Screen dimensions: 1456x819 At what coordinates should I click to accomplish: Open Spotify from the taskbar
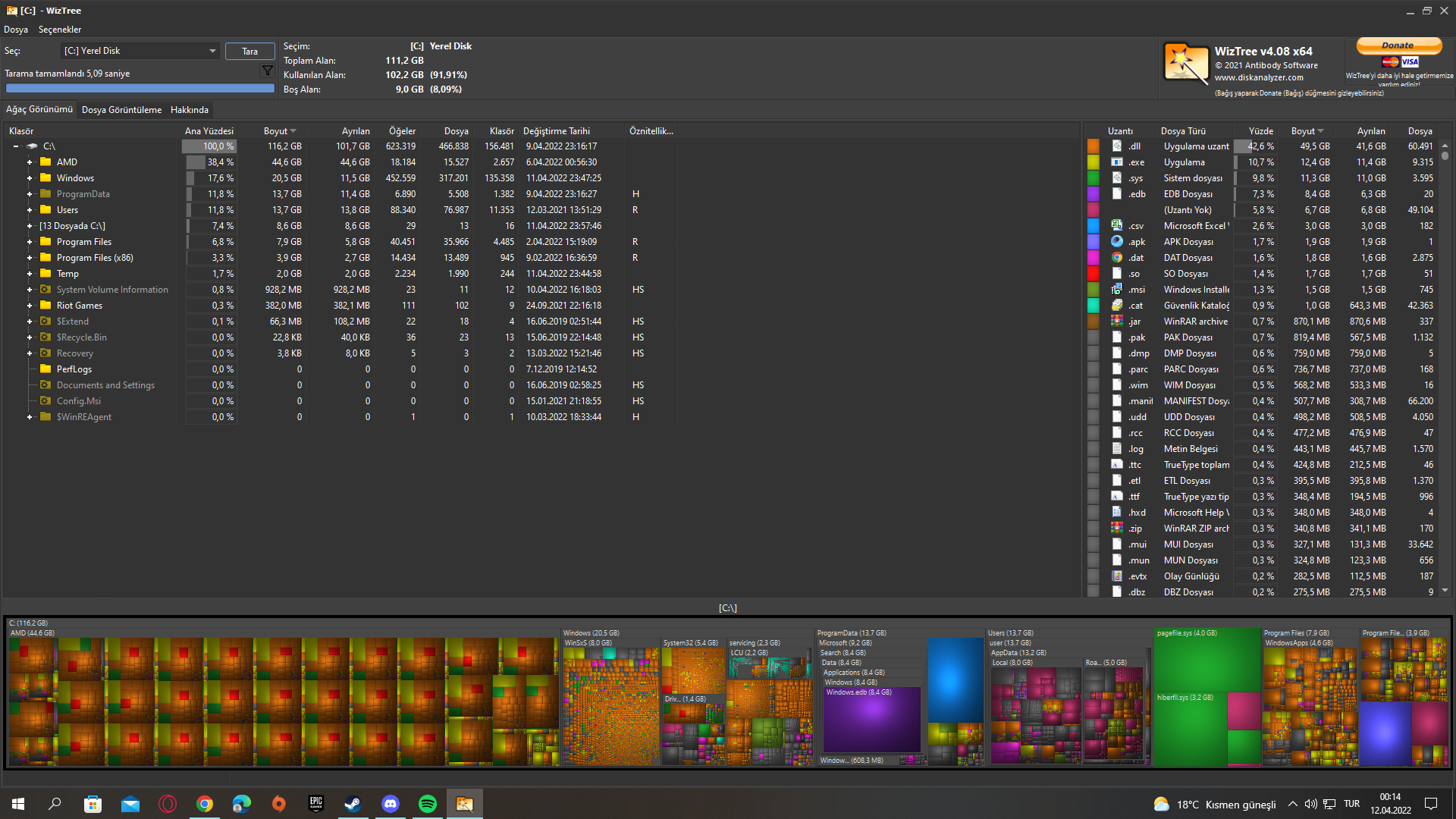428,804
